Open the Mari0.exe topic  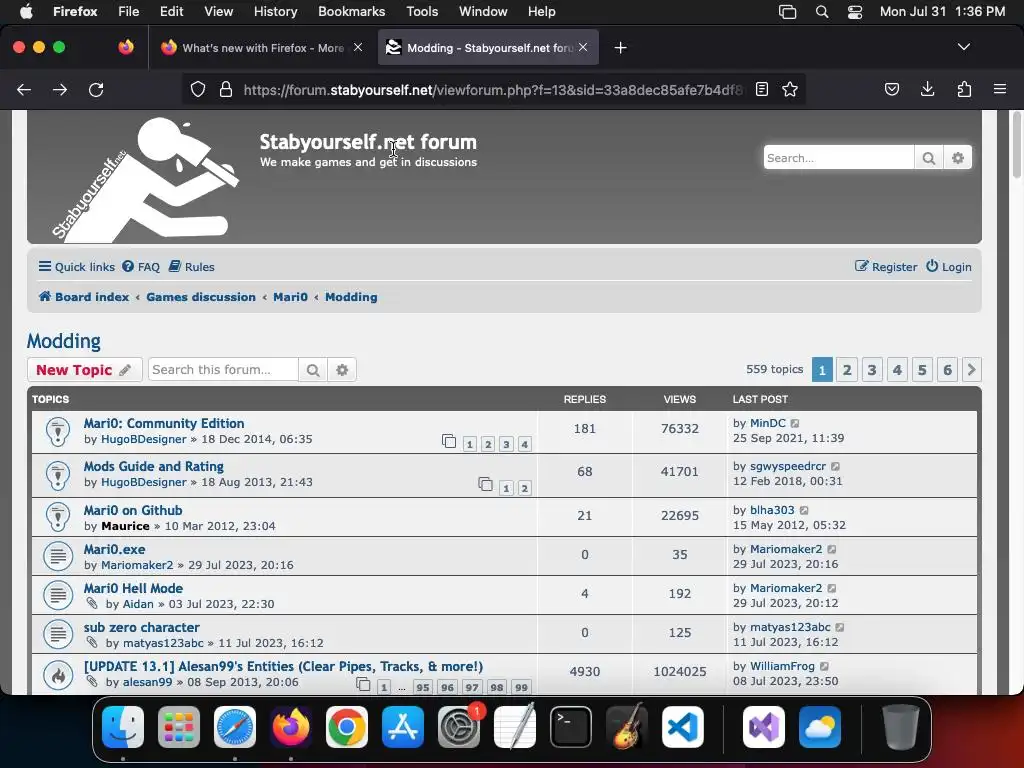pos(114,549)
